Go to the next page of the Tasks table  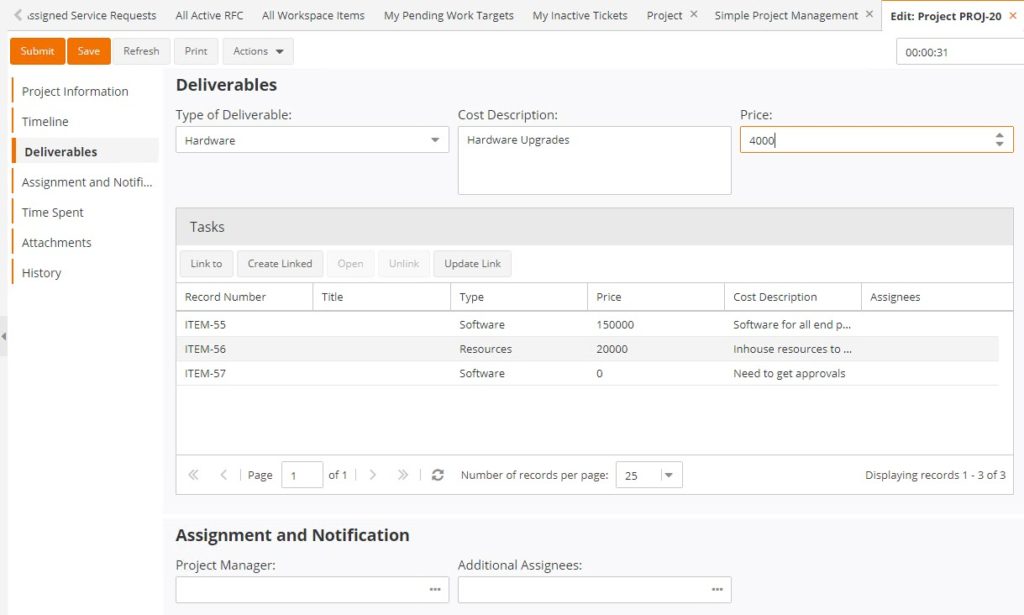pyautogui.click(x=373, y=475)
